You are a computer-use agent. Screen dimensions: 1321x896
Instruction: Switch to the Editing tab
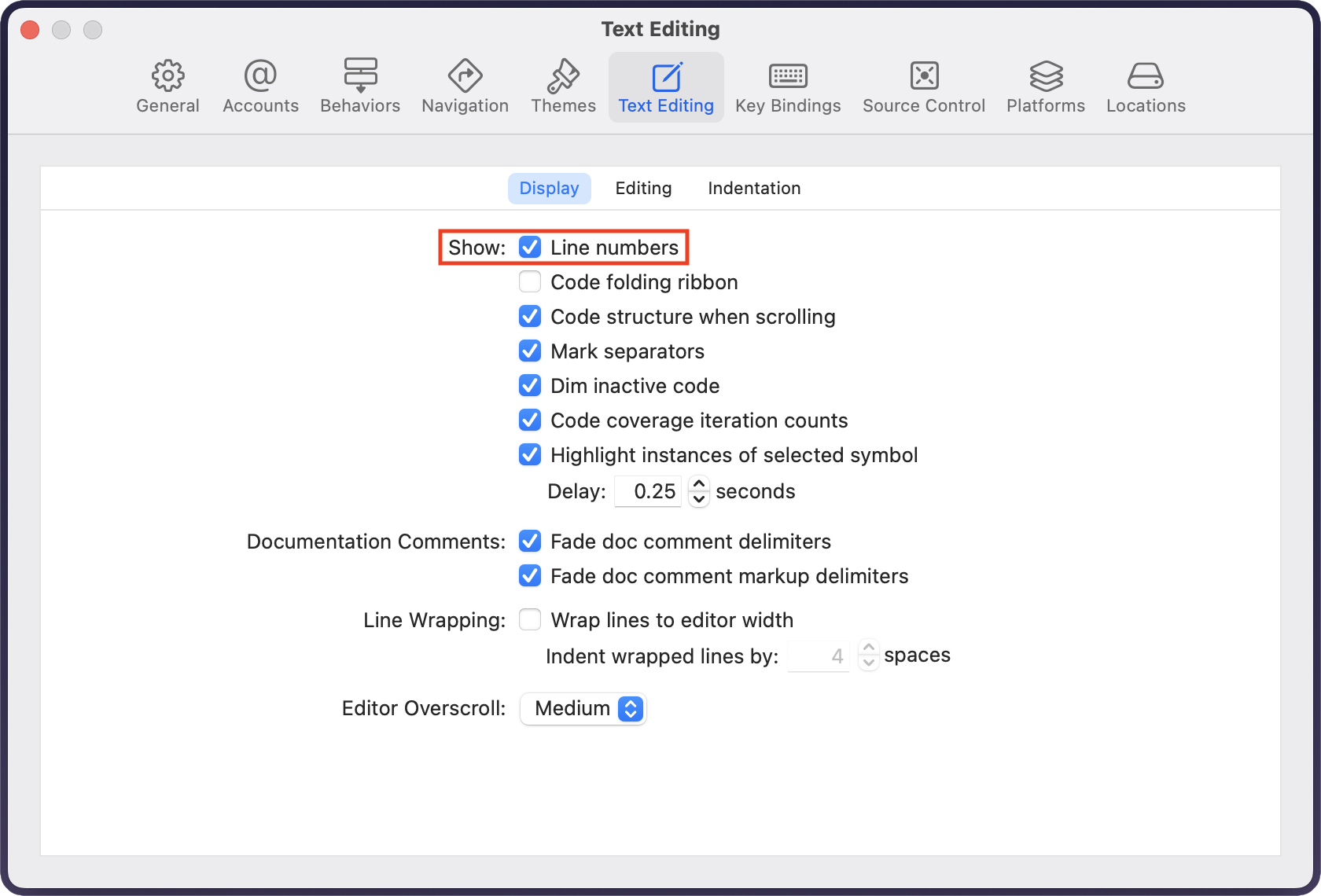pyautogui.click(x=643, y=189)
